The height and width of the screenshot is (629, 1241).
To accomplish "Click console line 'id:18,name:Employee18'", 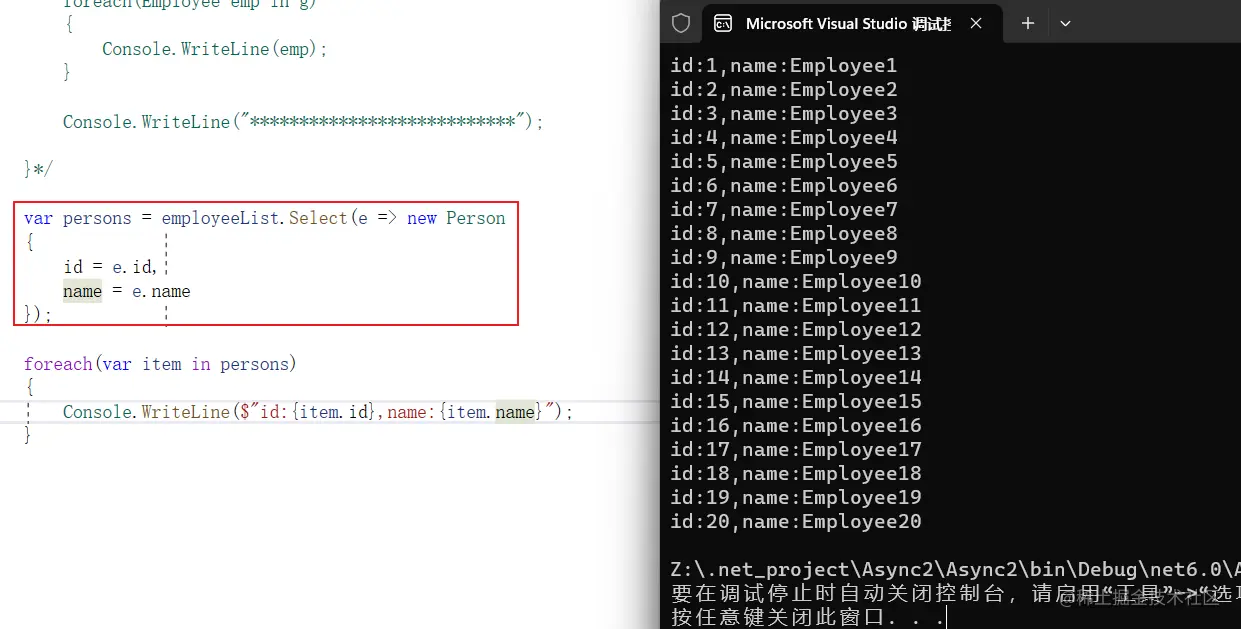I will (796, 474).
